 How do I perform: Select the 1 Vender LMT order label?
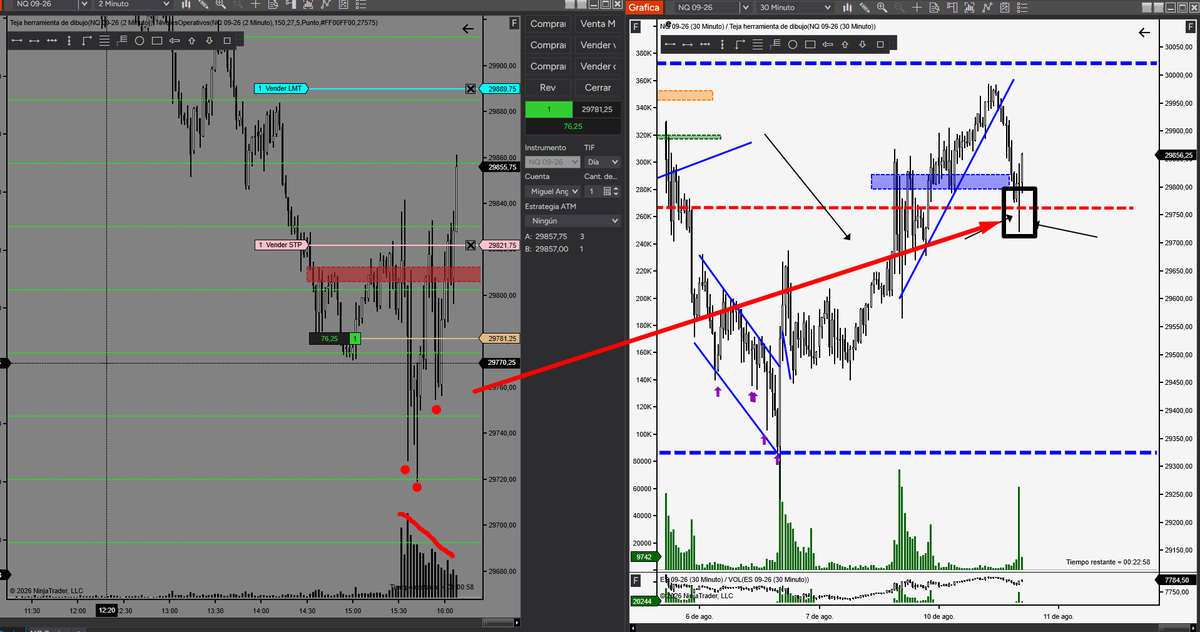[280, 89]
